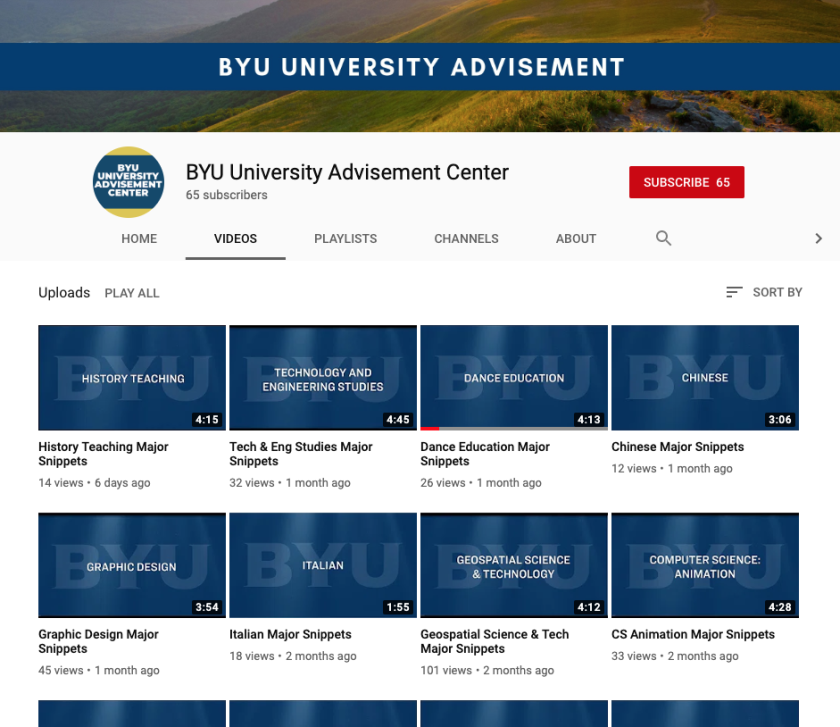Image resolution: width=840 pixels, height=727 pixels.
Task: Click the 65 subscribers text
Action: pyautogui.click(x=227, y=195)
